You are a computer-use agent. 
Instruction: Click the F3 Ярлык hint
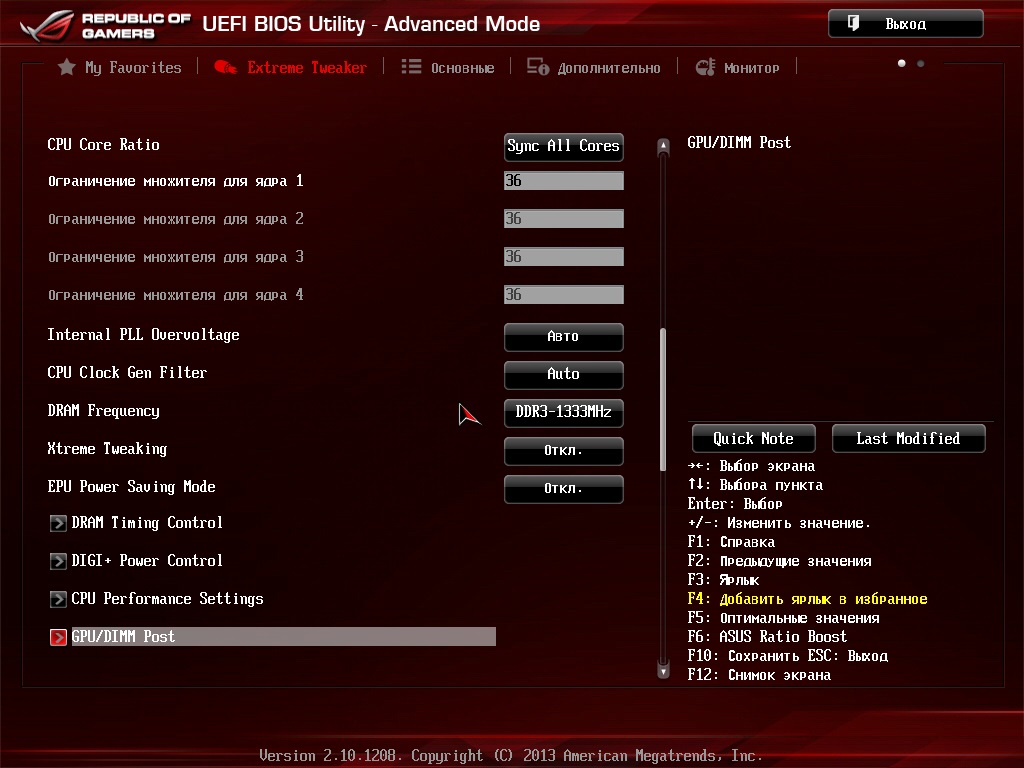coord(723,580)
